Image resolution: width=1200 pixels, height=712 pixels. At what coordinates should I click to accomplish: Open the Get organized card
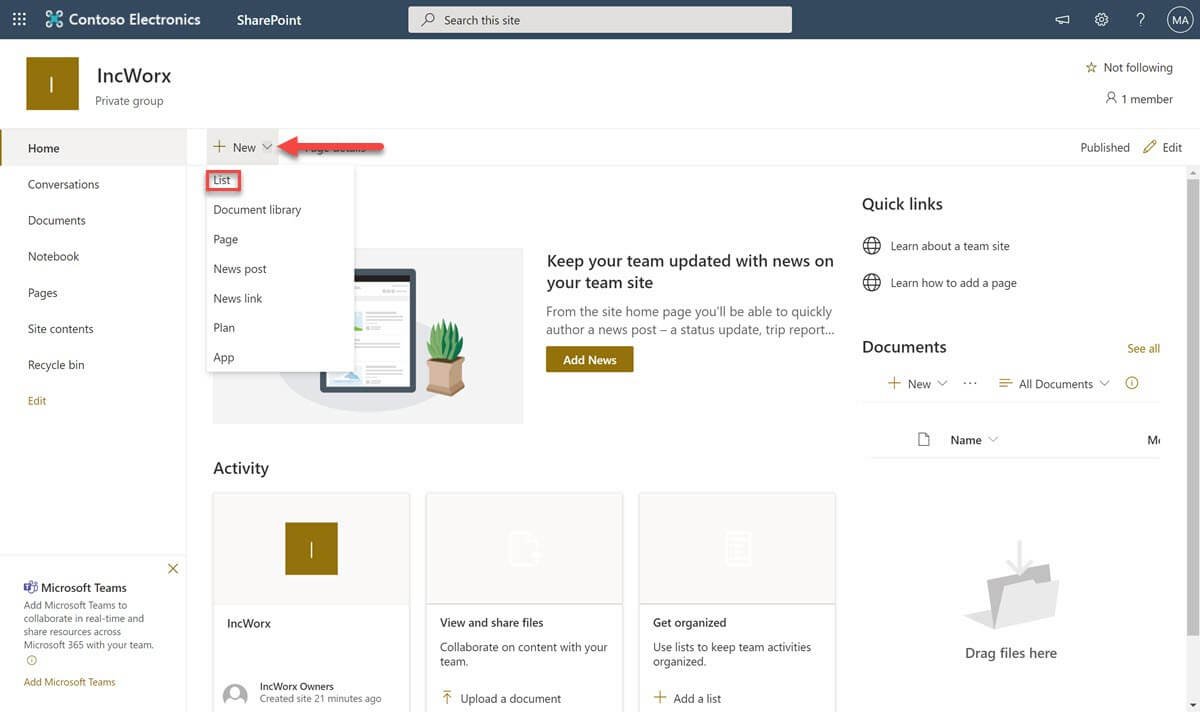737,601
